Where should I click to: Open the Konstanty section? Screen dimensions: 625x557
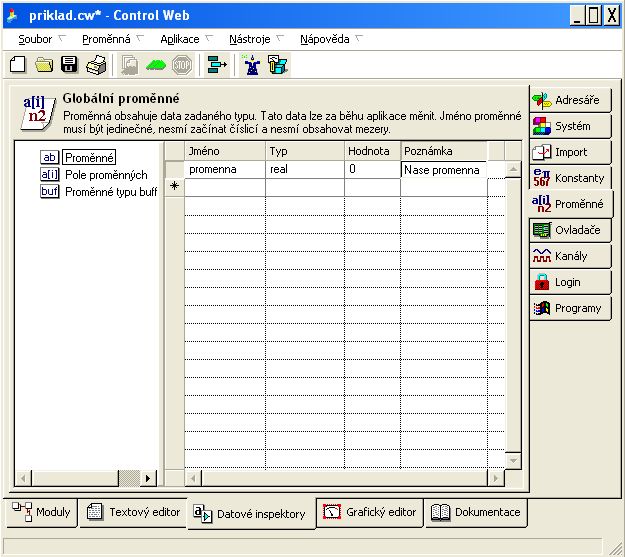click(x=570, y=178)
